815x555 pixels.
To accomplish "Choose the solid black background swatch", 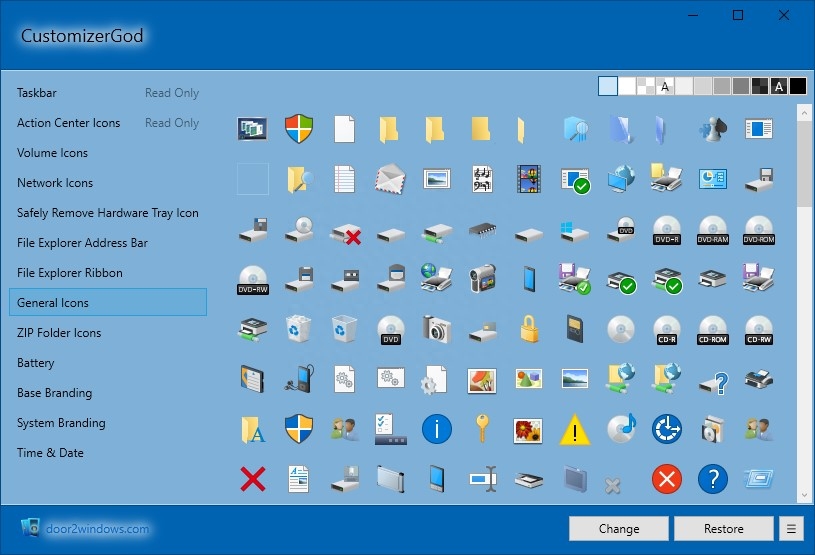I will coord(797,86).
